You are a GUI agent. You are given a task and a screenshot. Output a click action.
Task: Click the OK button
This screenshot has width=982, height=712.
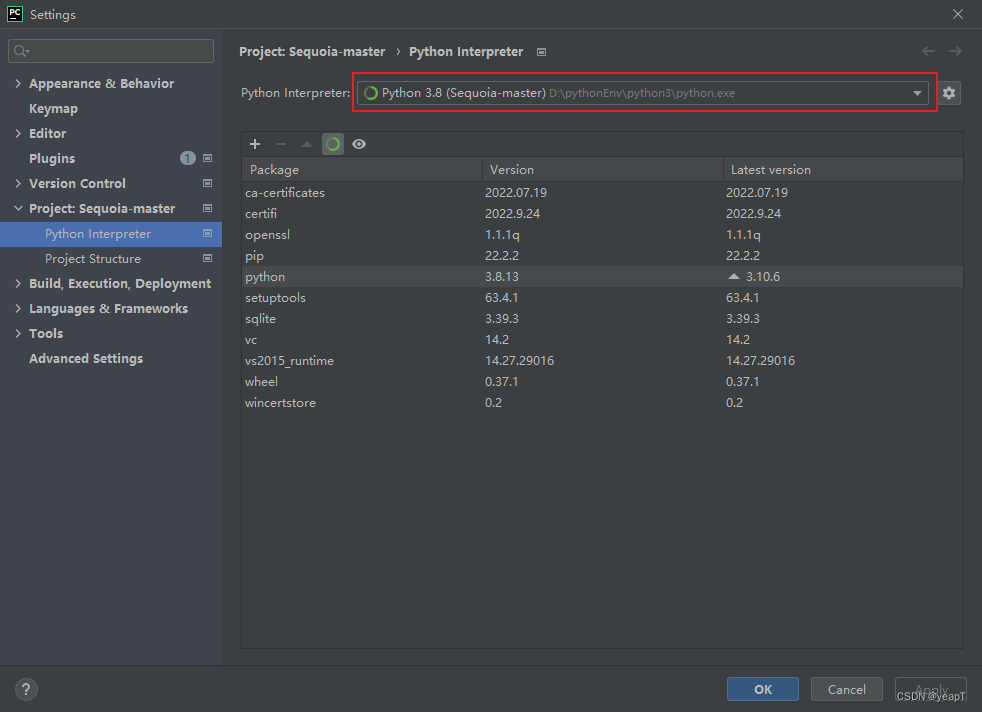point(763,689)
